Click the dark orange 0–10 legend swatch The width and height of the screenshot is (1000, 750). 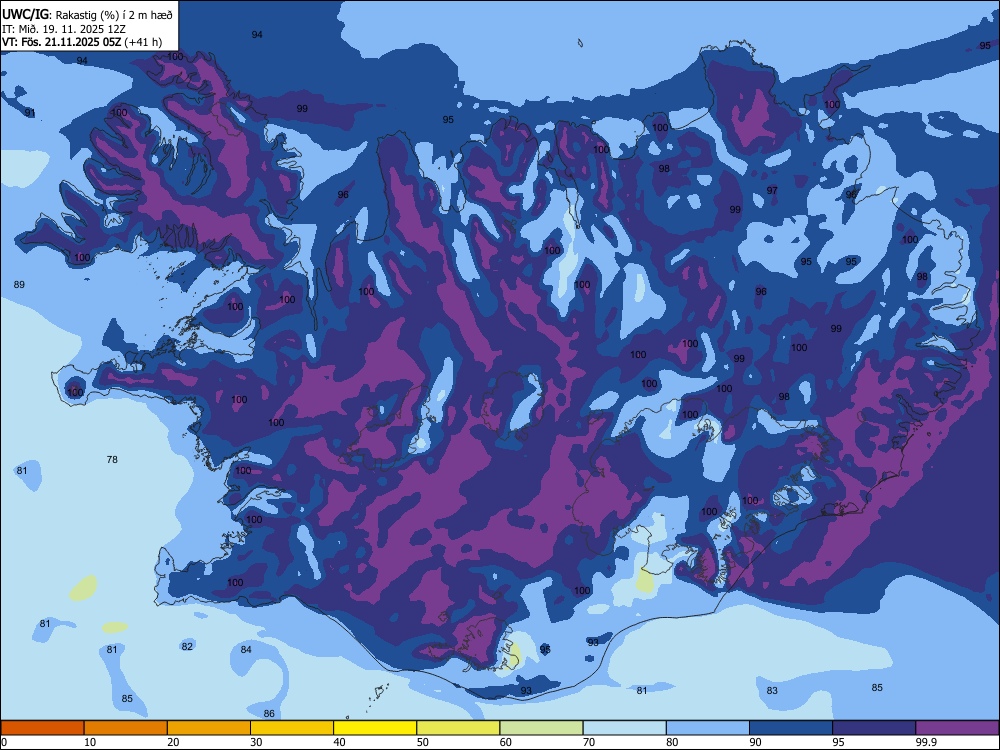click(x=42, y=728)
